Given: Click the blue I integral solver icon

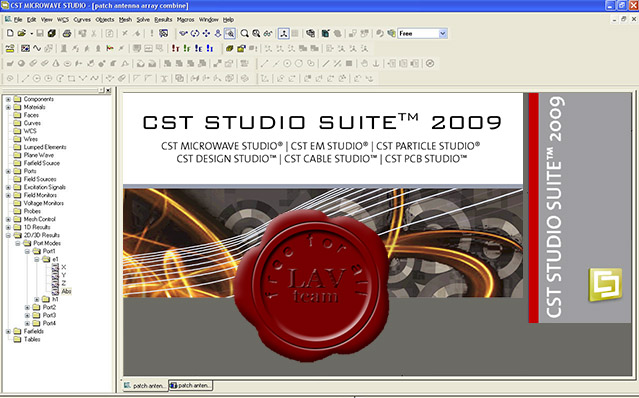Looking at the screenshot, I should pyautogui.click(x=210, y=48).
